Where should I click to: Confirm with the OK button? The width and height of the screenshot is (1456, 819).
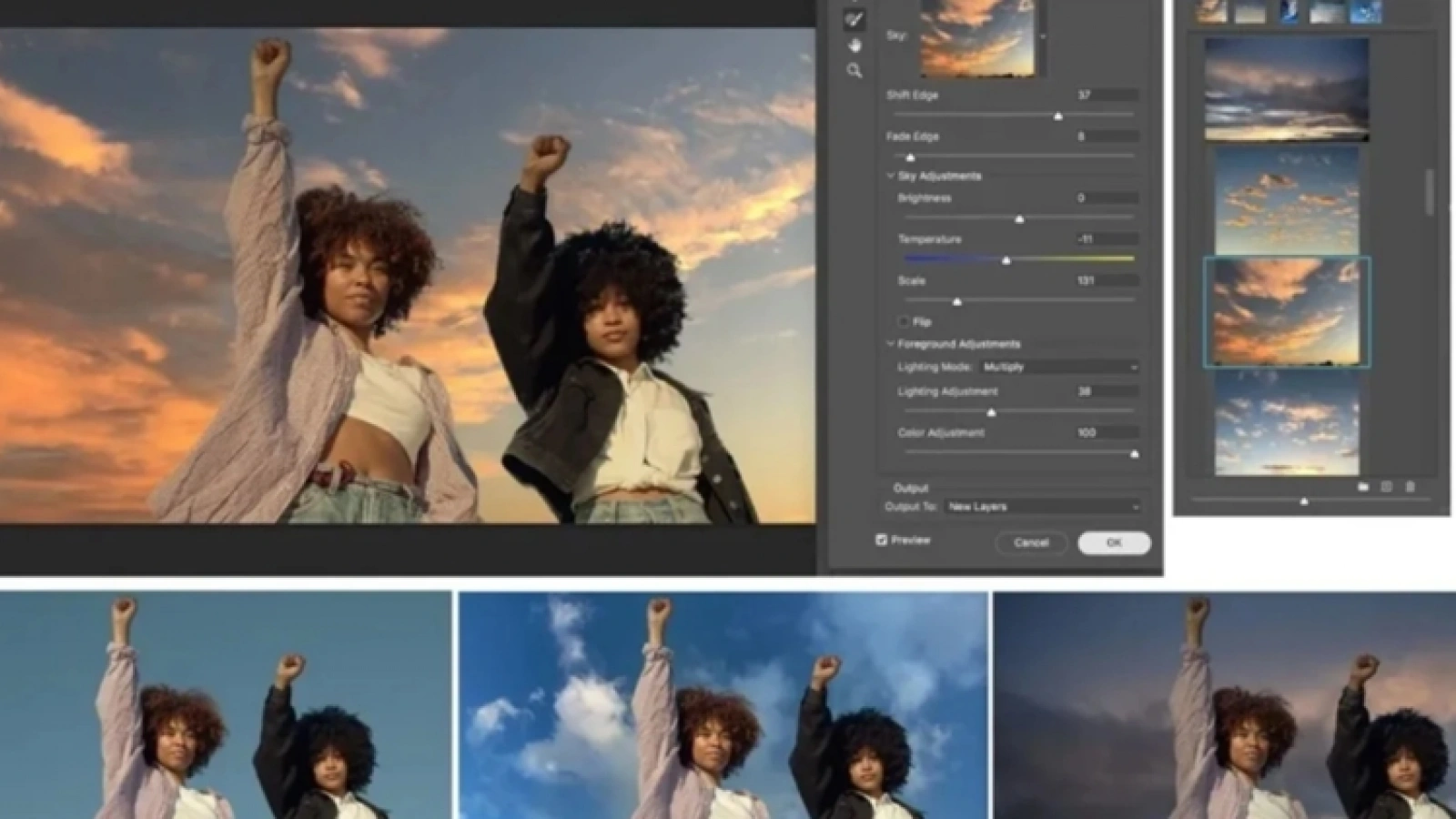coord(1114,542)
